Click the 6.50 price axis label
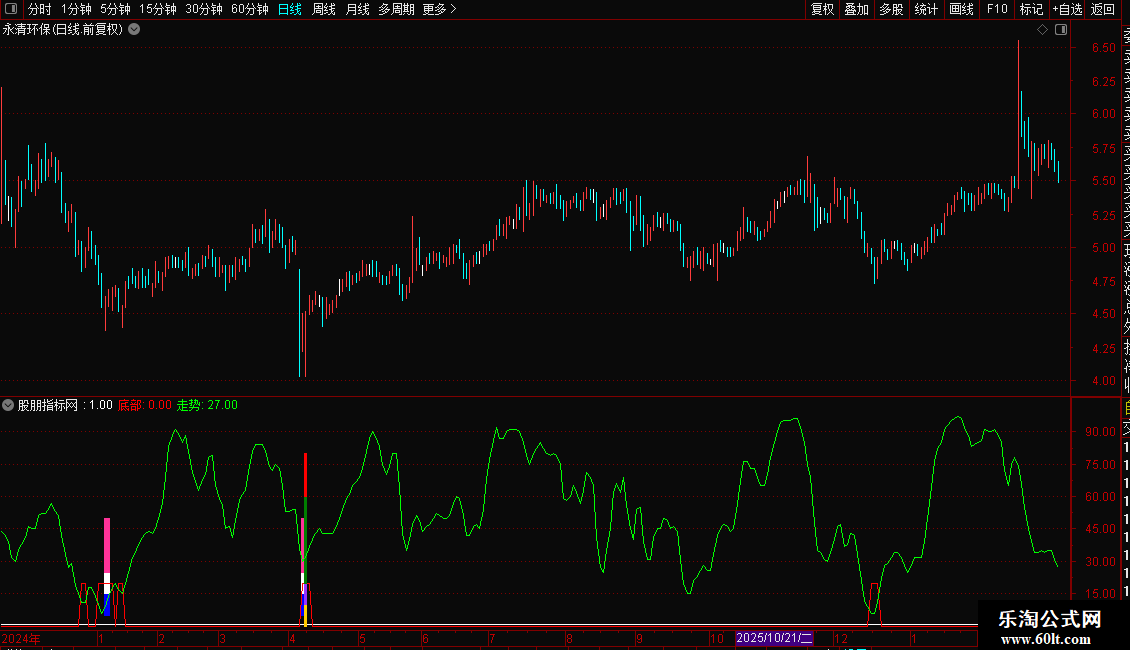The width and height of the screenshot is (1130, 650). [x=1103, y=48]
